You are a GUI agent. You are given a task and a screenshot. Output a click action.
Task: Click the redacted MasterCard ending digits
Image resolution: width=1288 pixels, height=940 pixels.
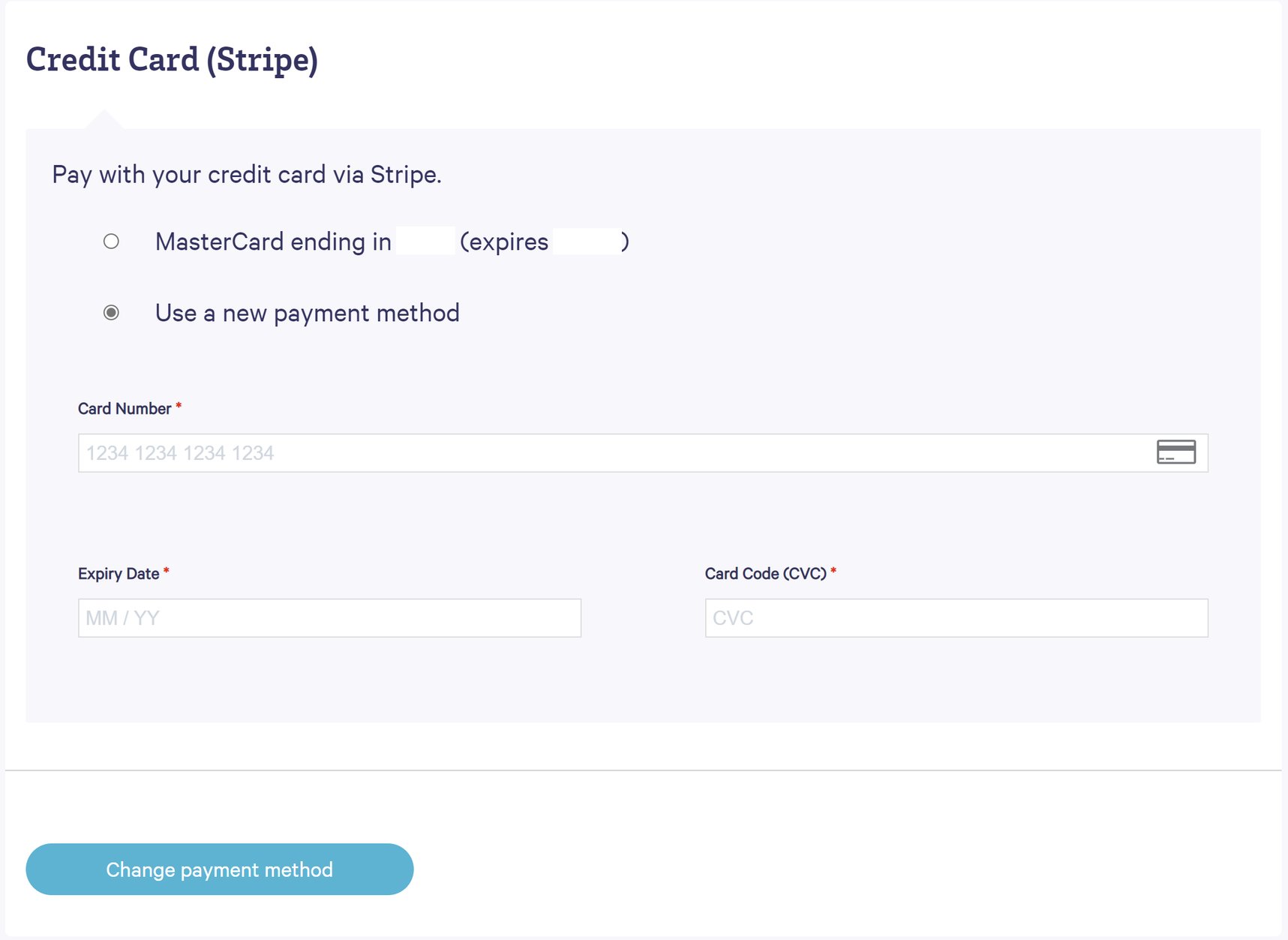[x=425, y=242]
